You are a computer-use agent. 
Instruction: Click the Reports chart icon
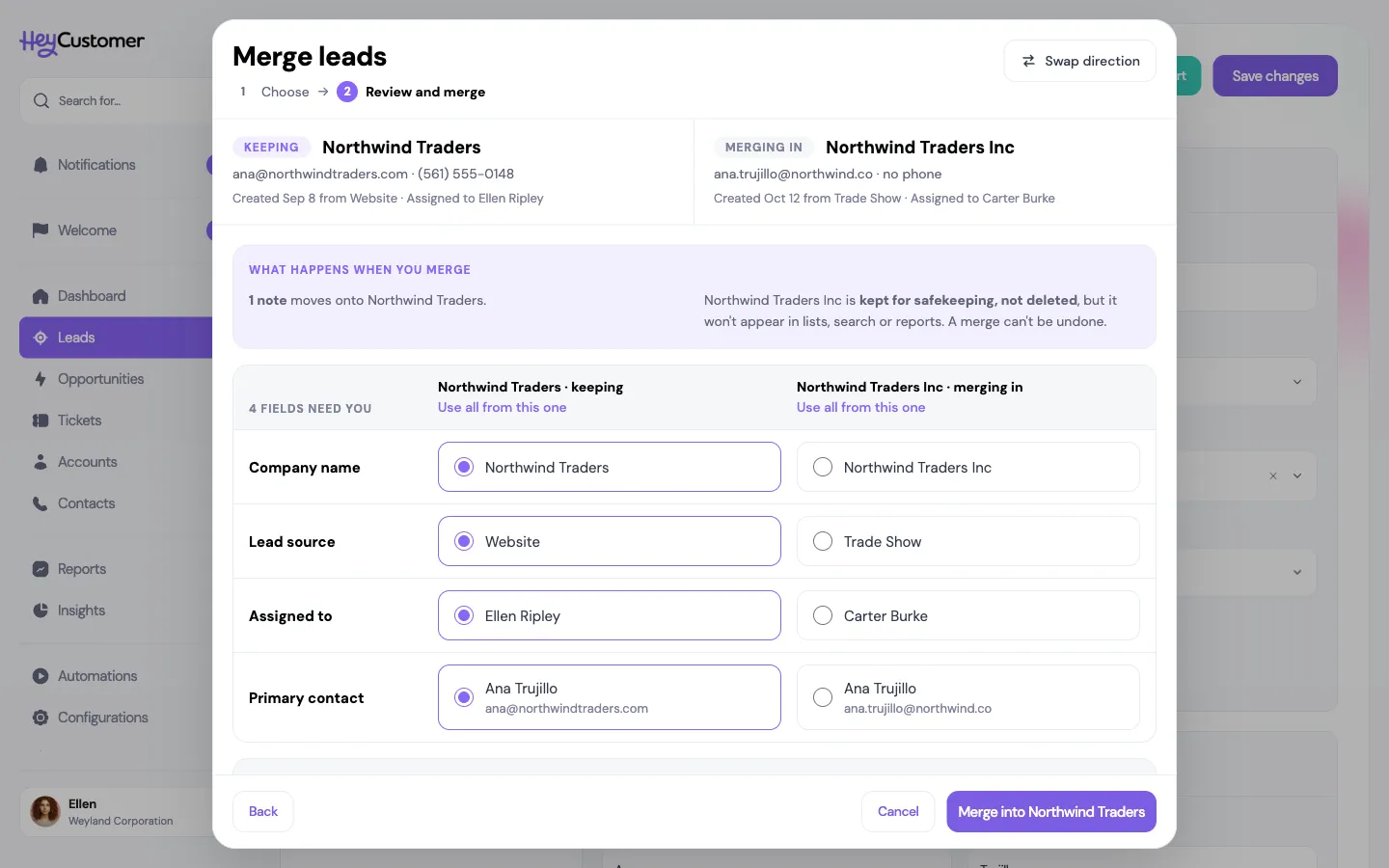click(x=41, y=569)
